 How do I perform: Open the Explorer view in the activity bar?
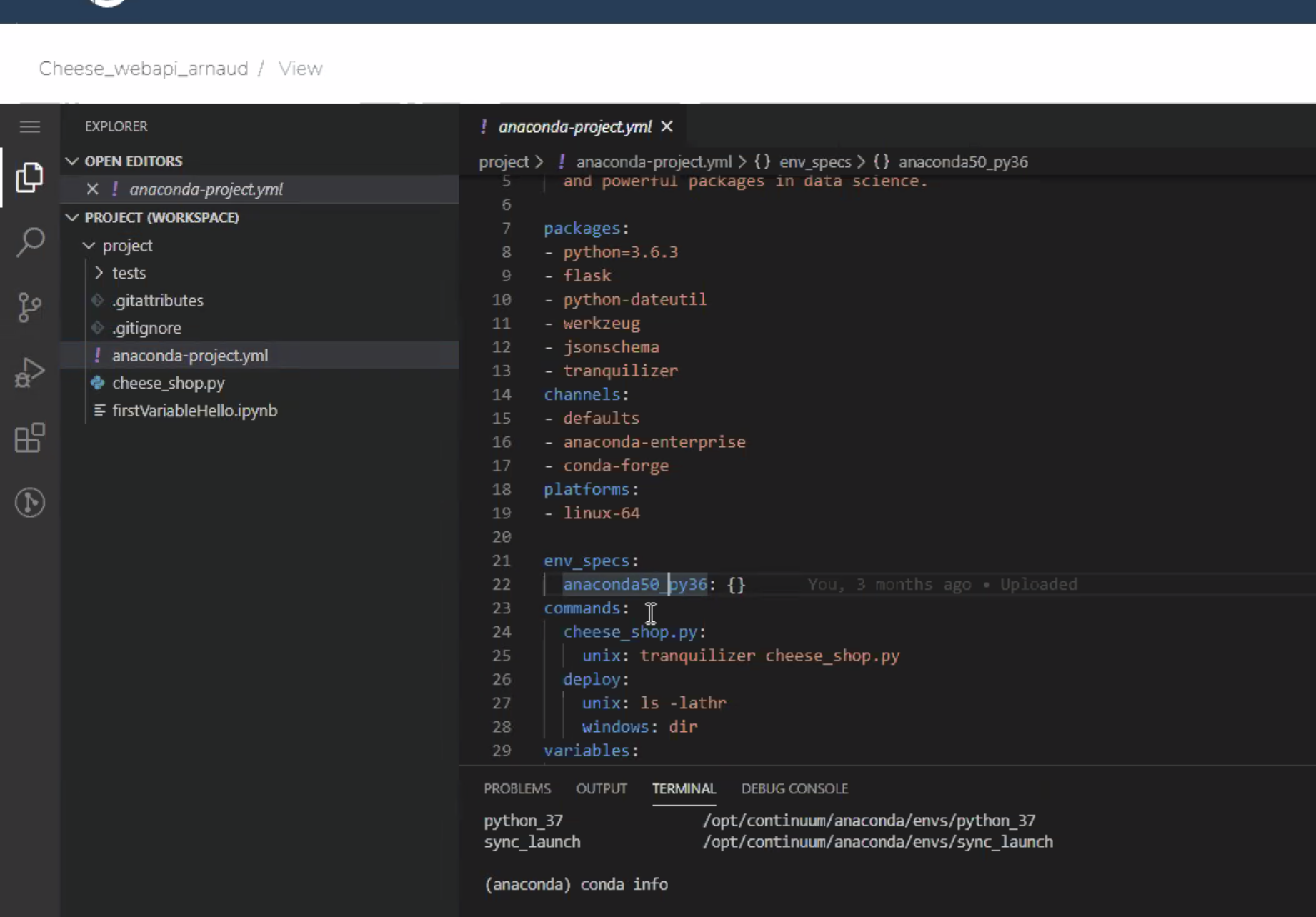pyautogui.click(x=30, y=177)
